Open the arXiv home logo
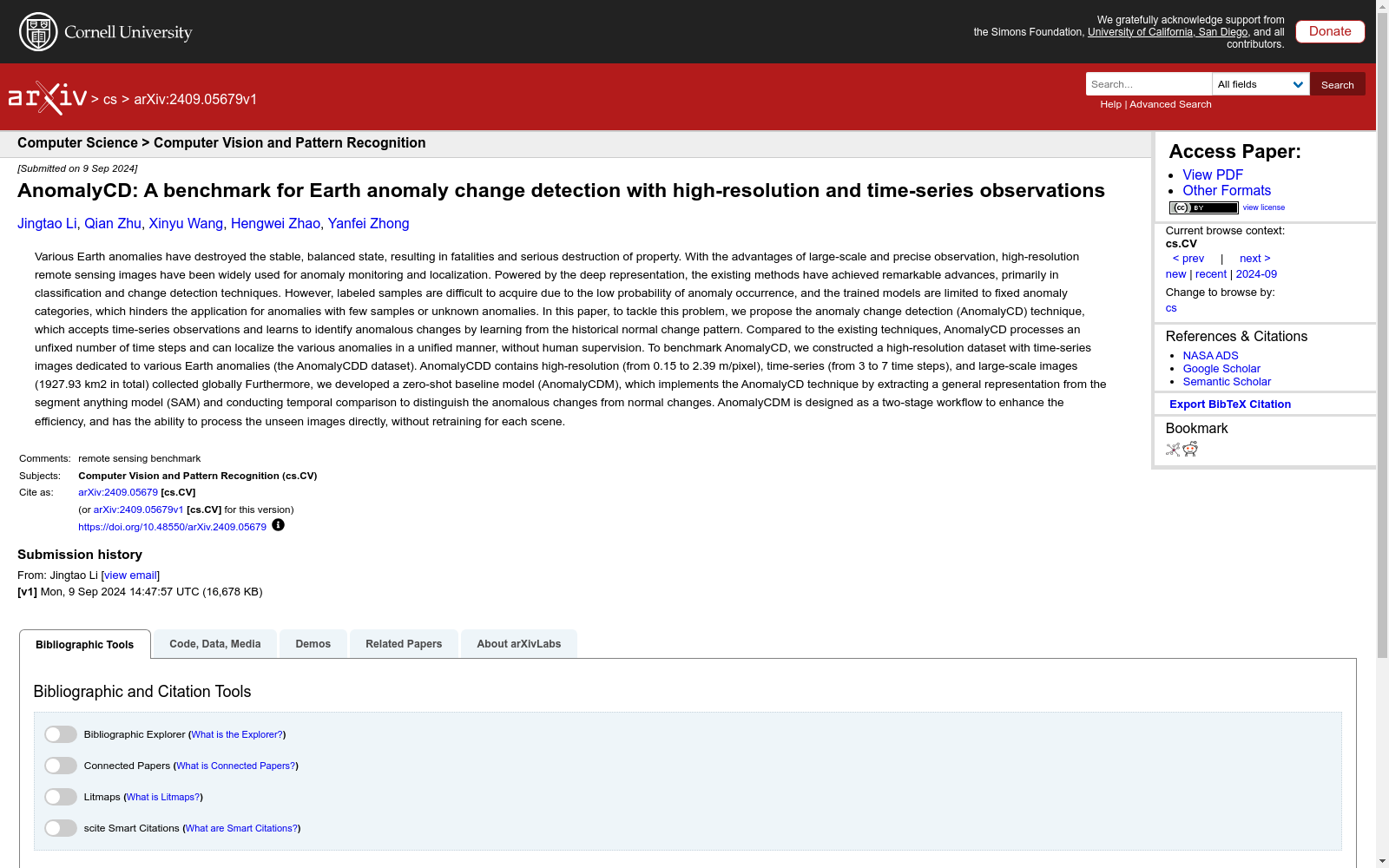This screenshot has width=1389, height=868. 48,98
